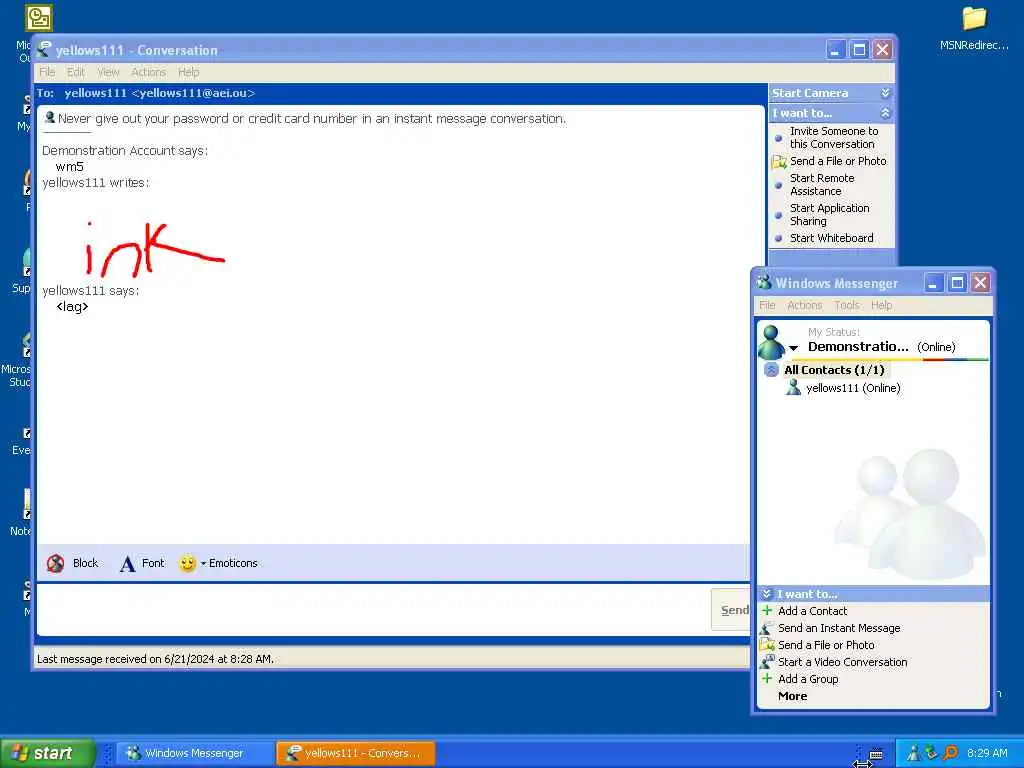Click Send a File or Photo in conversation
Screen dimensions: 1024x768
click(838, 161)
